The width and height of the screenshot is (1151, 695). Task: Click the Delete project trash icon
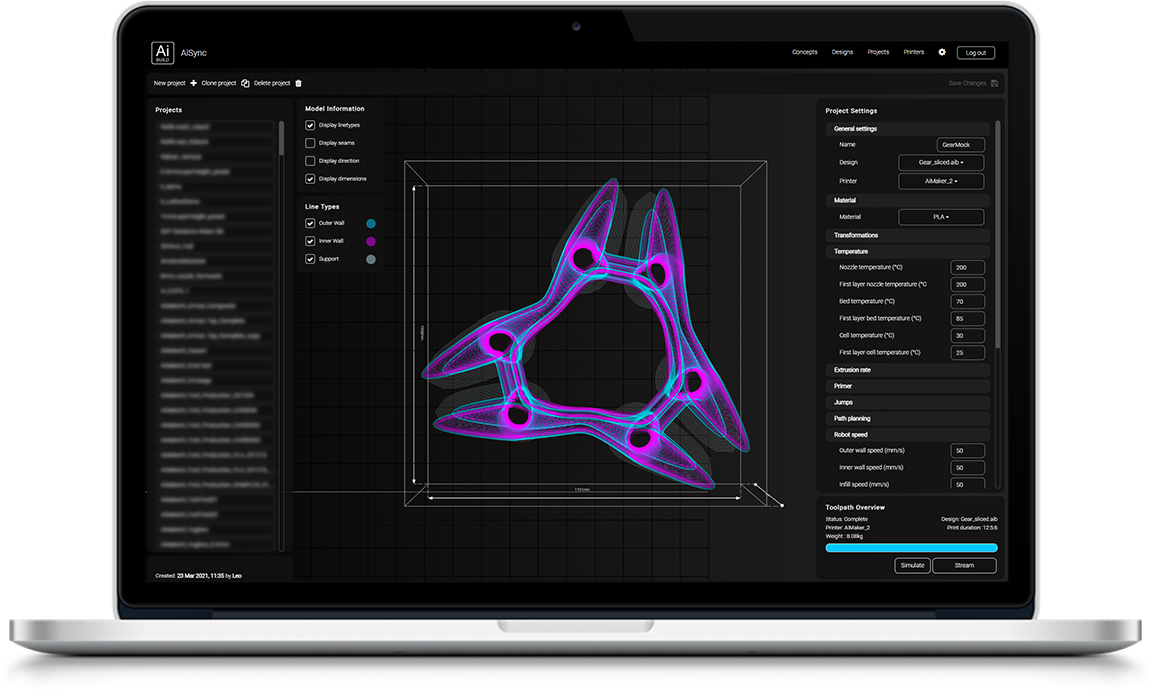point(298,83)
